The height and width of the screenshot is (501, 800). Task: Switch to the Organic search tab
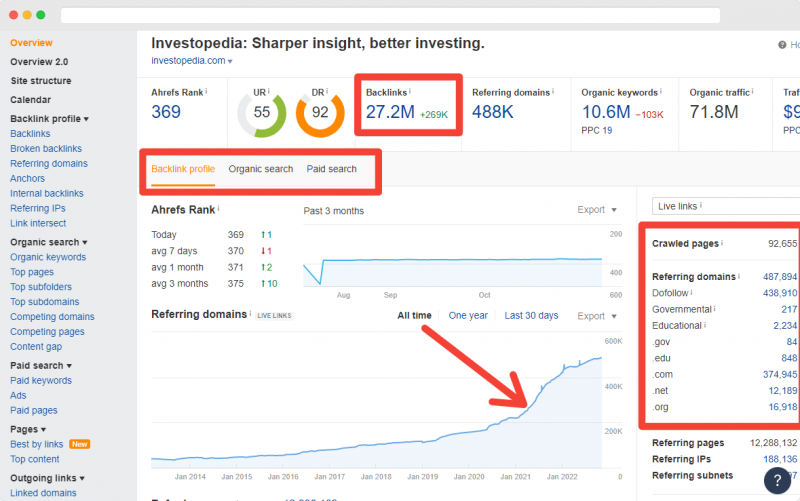(261, 169)
